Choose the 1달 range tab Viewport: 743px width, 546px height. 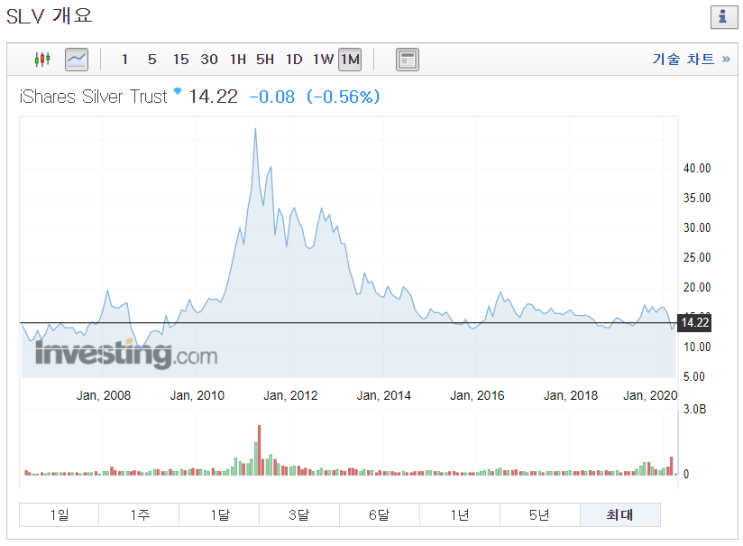click(x=219, y=515)
